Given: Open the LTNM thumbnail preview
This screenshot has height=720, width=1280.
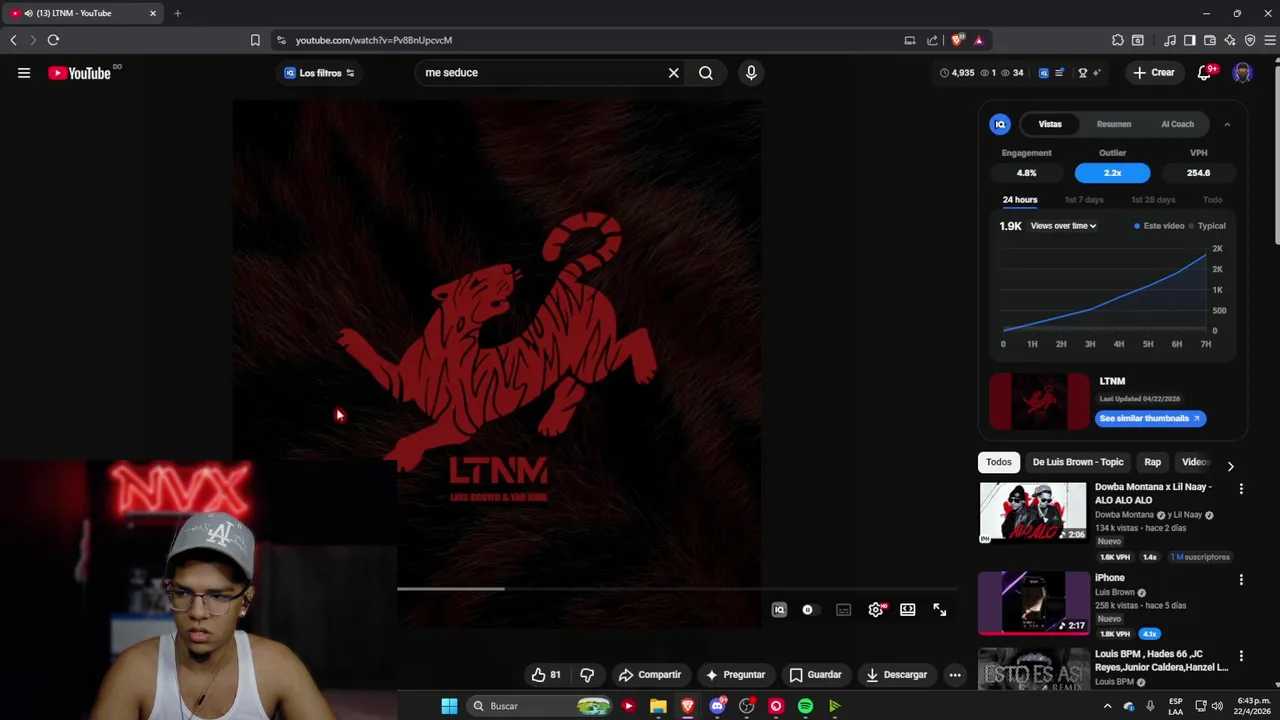Looking at the screenshot, I should tap(1040, 401).
